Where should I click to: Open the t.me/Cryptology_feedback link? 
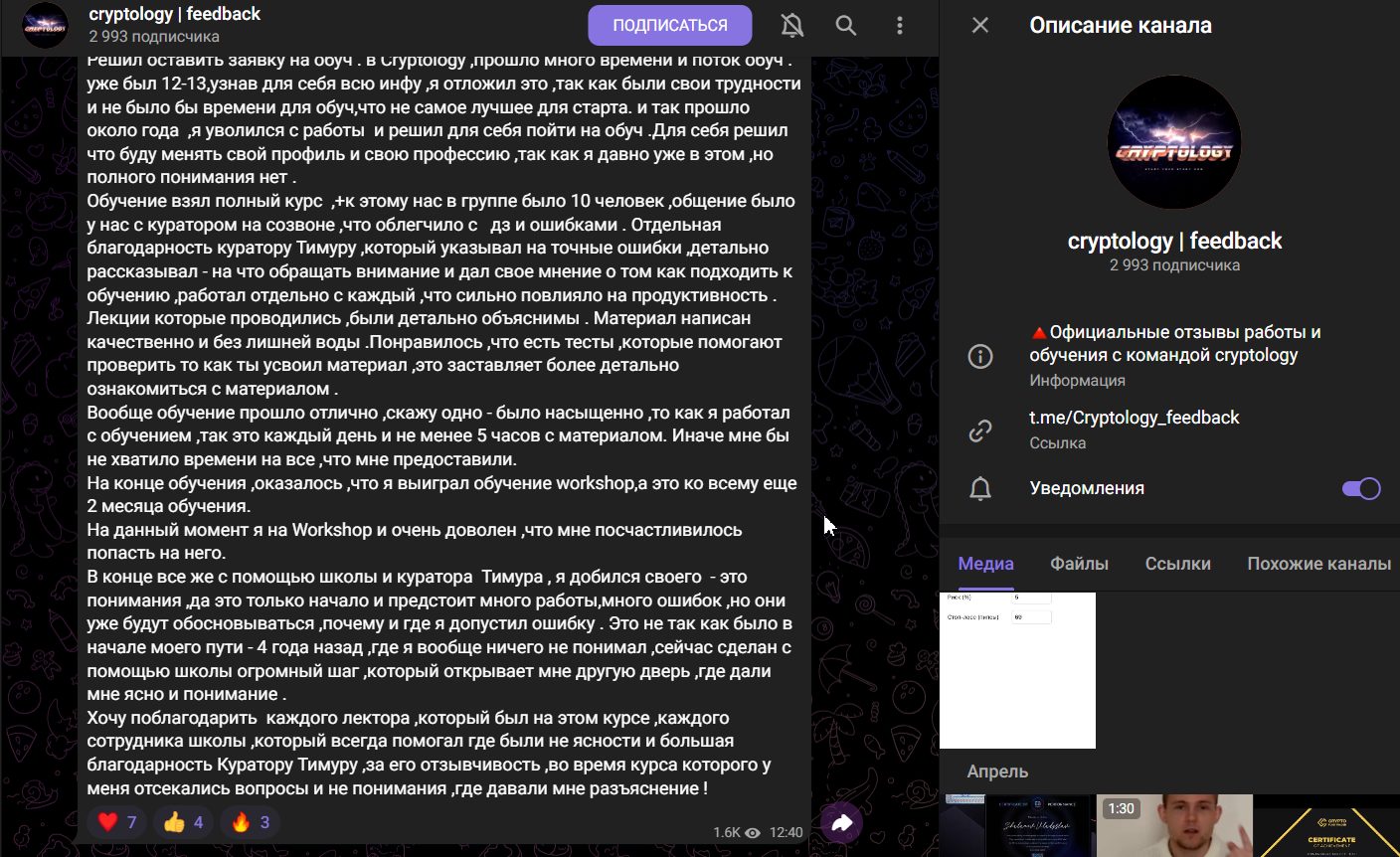1134,418
